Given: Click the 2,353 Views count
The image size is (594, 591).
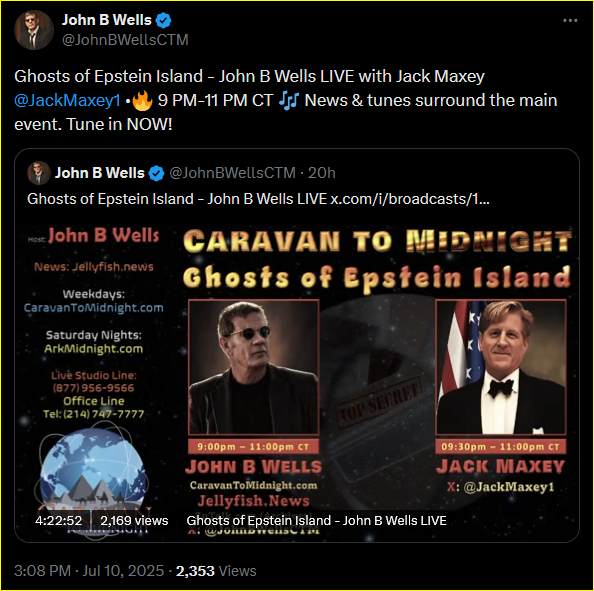Looking at the screenshot, I should [x=216, y=571].
